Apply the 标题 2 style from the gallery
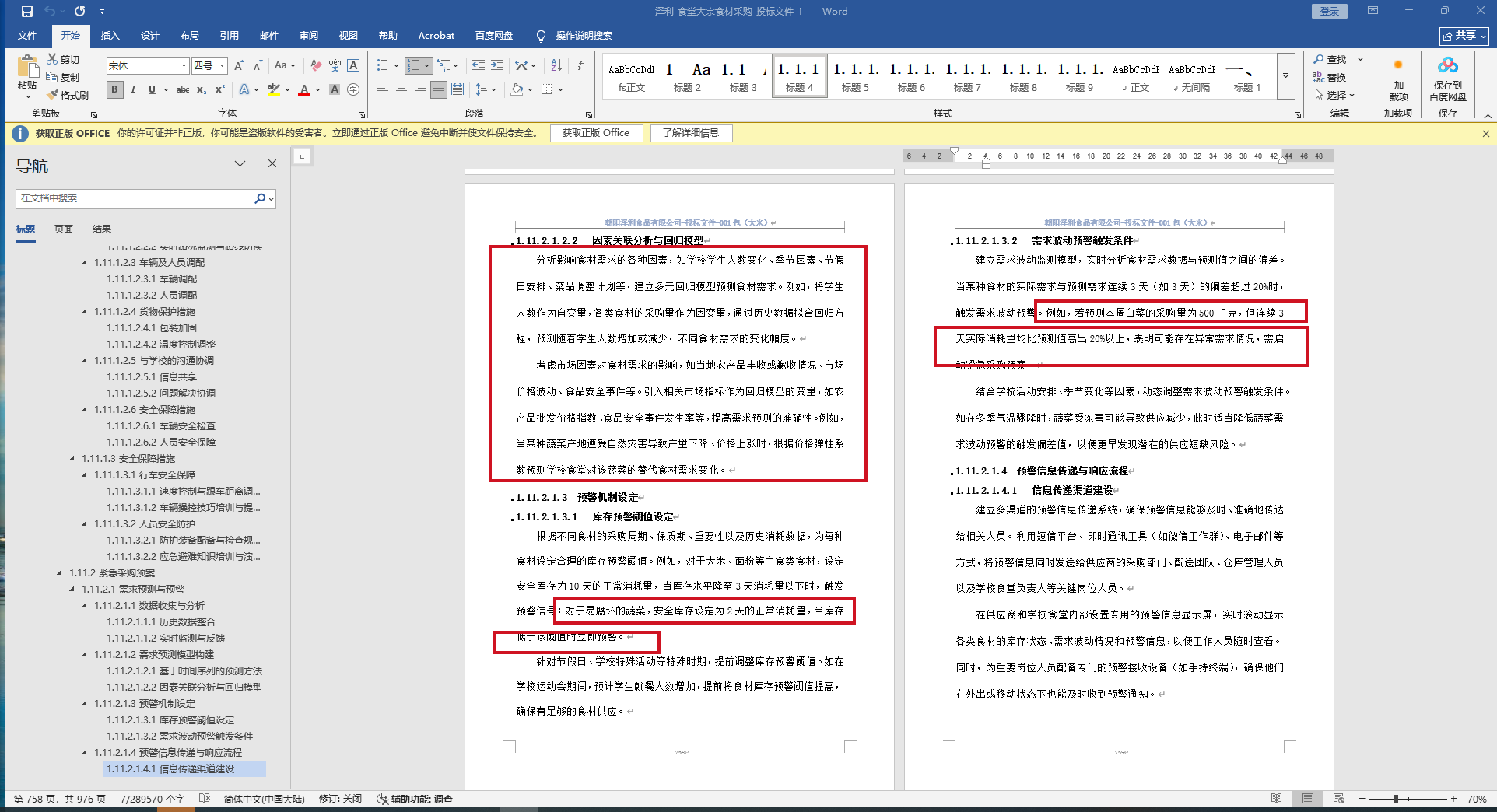The width and height of the screenshot is (1497, 812). tap(687, 76)
